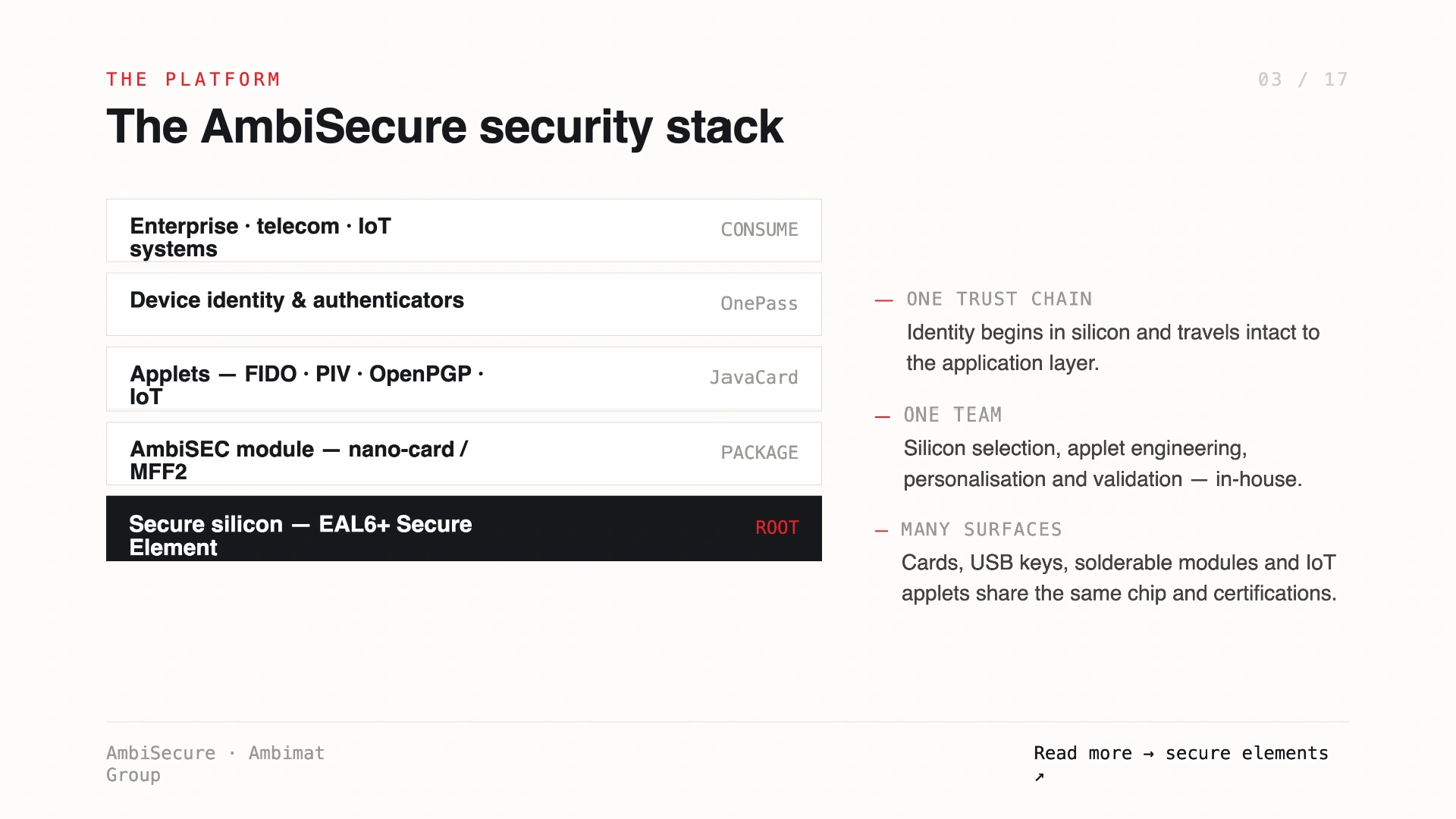Viewport: 1456px width, 819px height.
Task: Select the 'Enterprise · telecom · IoT systems' layer
Action: pyautogui.click(x=464, y=231)
